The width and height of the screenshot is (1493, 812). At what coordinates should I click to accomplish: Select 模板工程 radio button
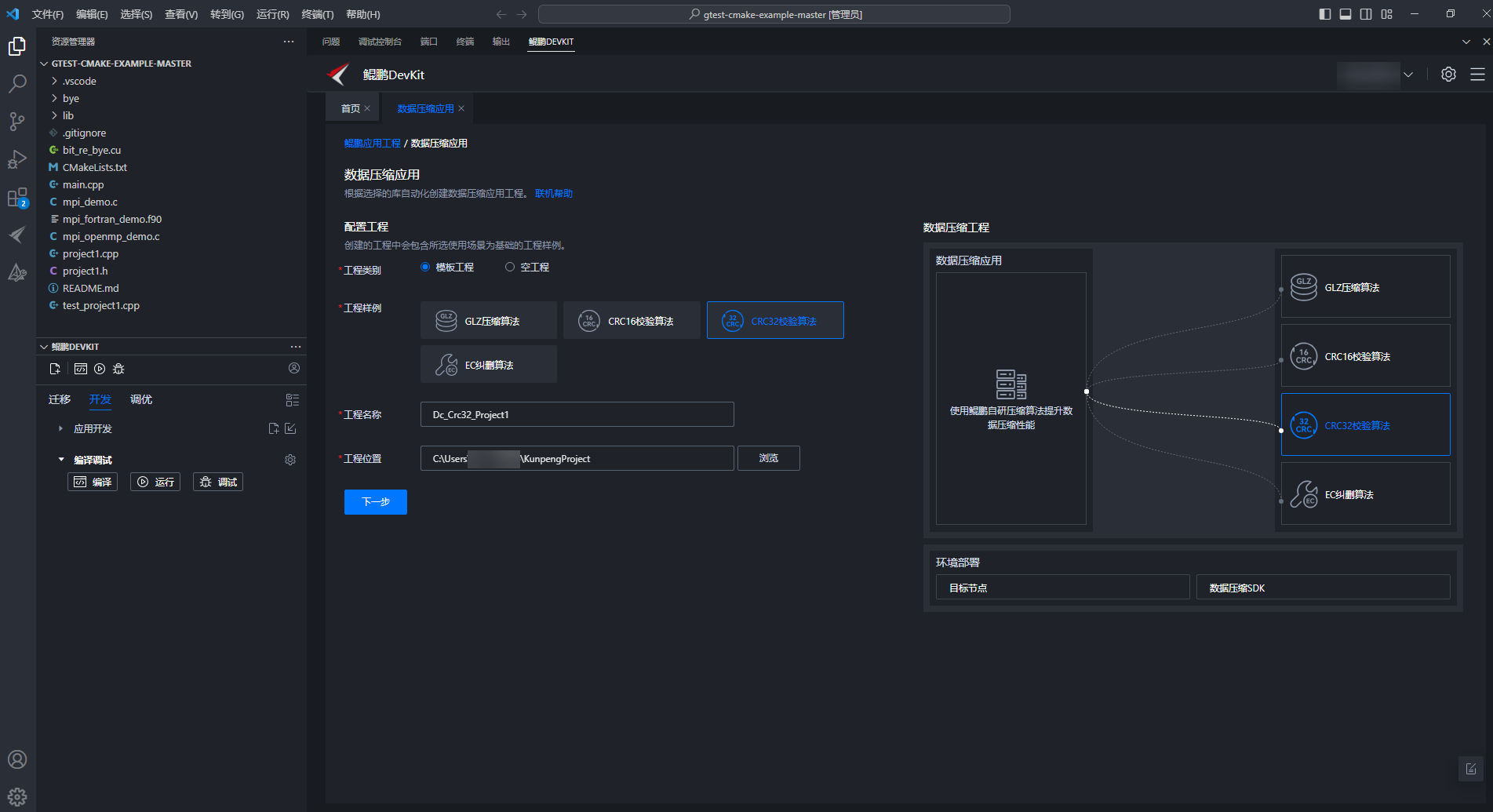click(x=425, y=267)
